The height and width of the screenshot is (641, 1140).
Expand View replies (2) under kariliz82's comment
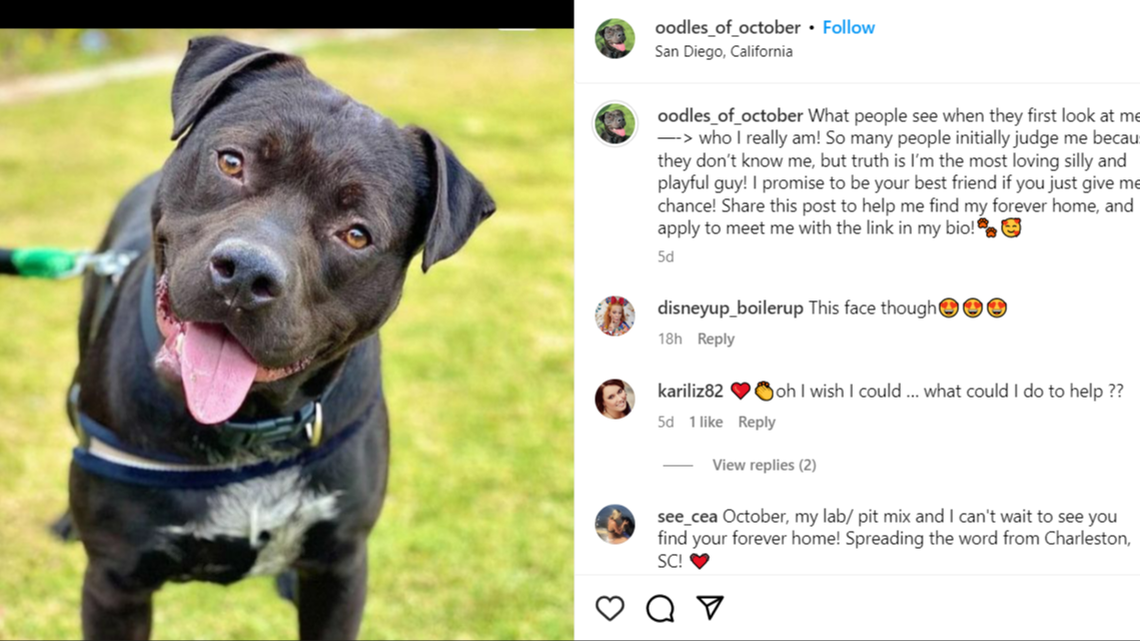pos(764,464)
